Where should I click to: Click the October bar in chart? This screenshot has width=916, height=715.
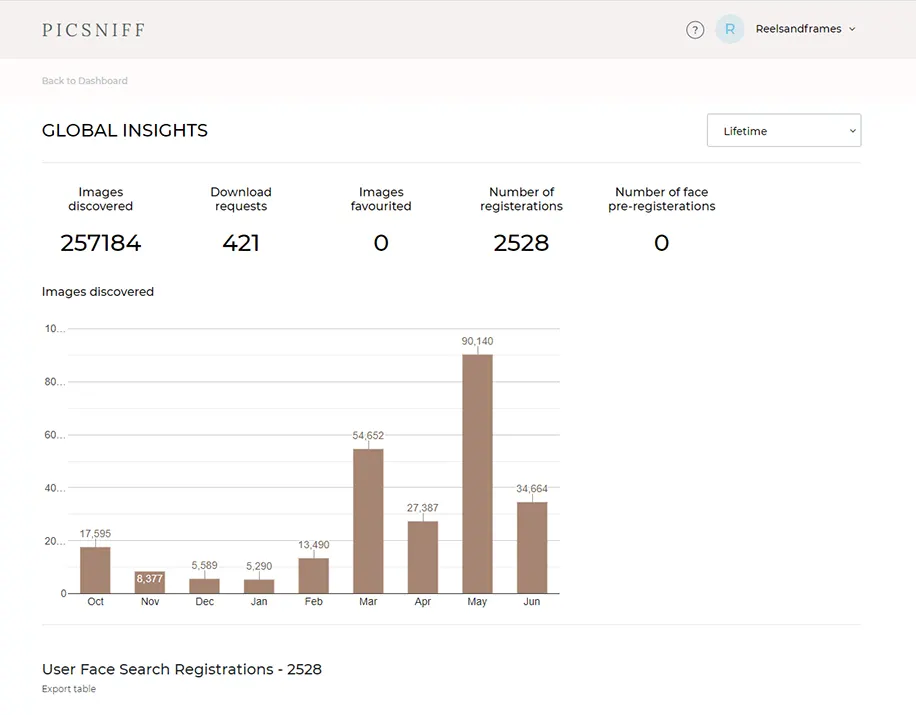[x=95, y=570]
